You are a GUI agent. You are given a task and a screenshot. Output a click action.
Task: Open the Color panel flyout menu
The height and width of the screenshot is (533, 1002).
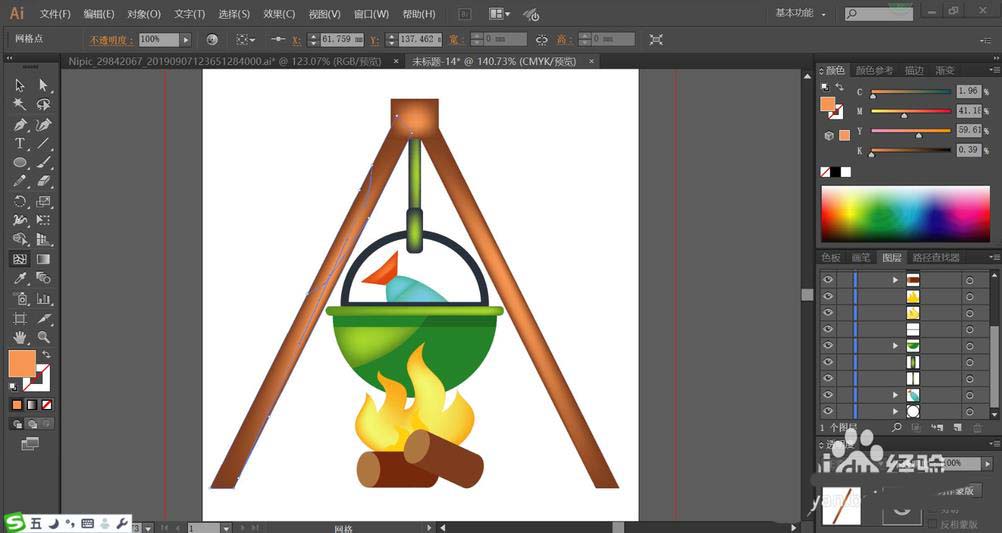994,70
